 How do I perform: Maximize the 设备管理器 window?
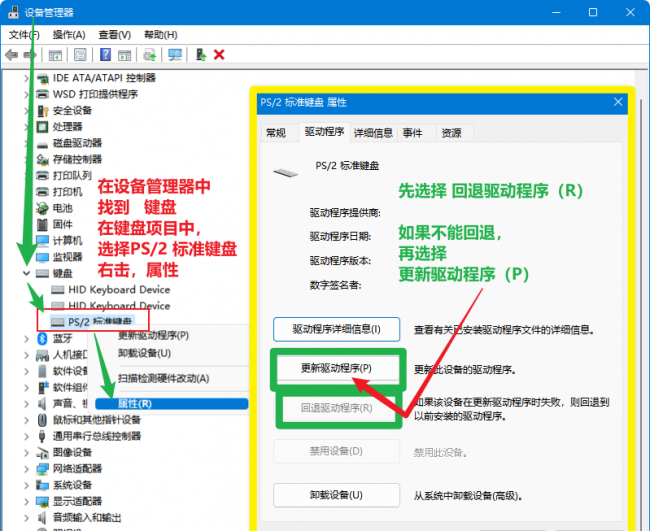click(593, 12)
